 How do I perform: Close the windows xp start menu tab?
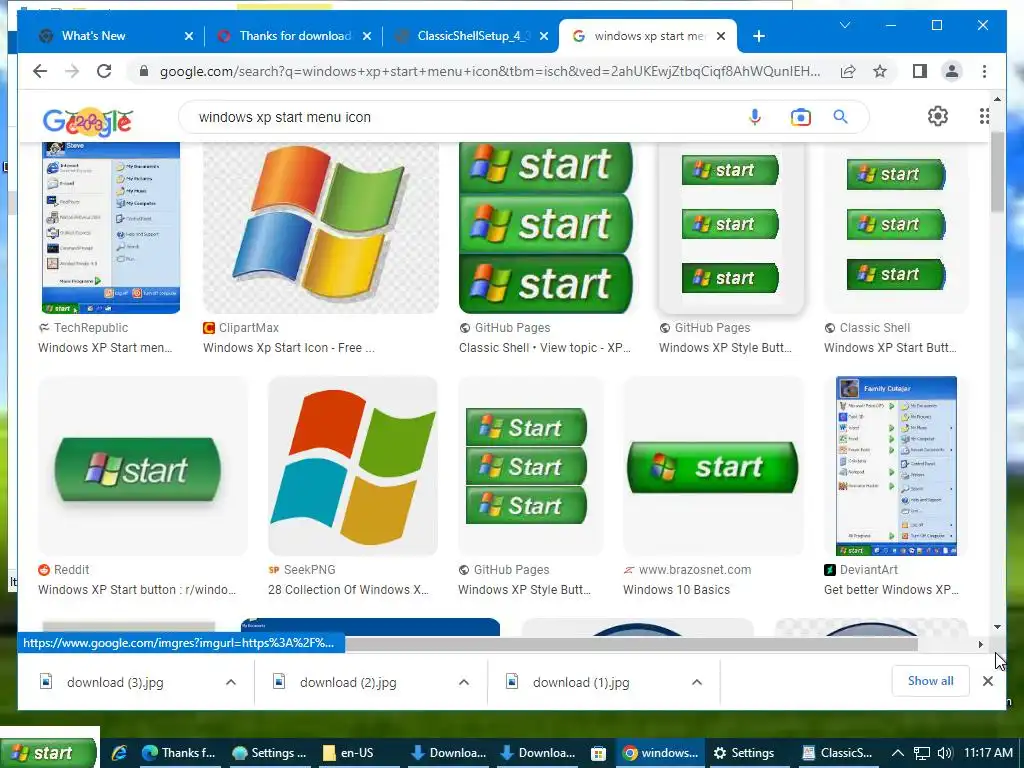click(721, 36)
